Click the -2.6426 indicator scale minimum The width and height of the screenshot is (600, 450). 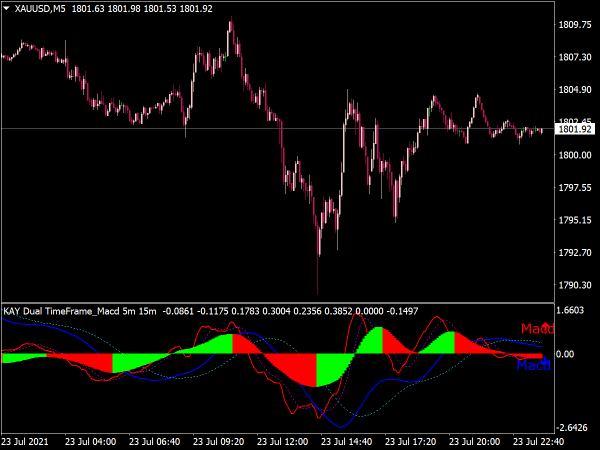tap(572, 427)
